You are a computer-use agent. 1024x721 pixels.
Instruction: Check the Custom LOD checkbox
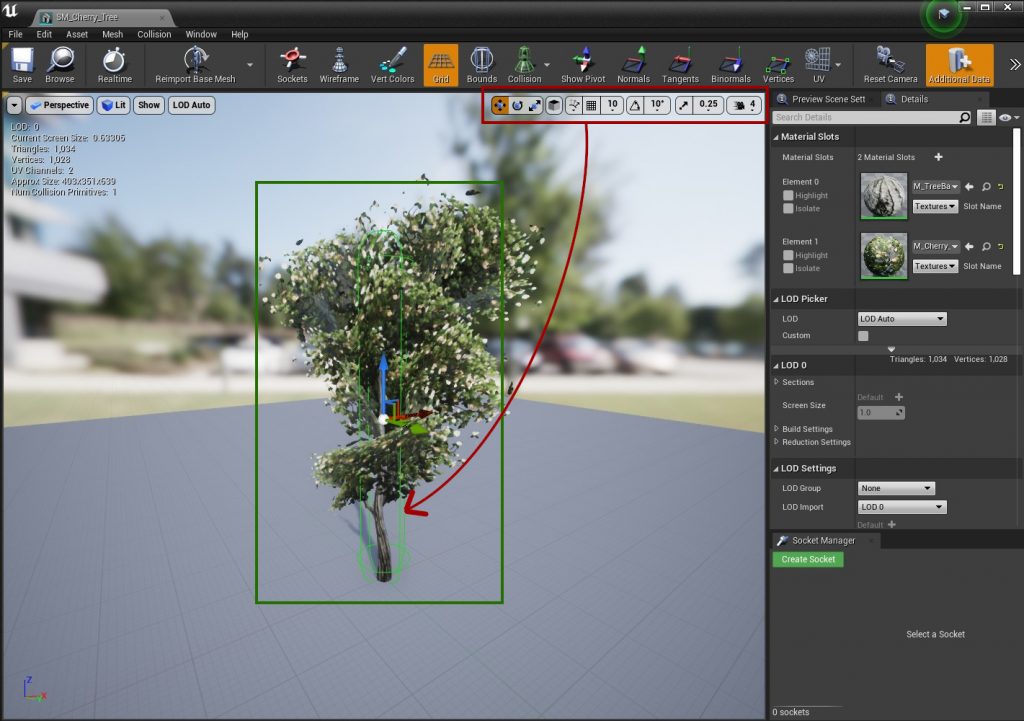(863, 336)
